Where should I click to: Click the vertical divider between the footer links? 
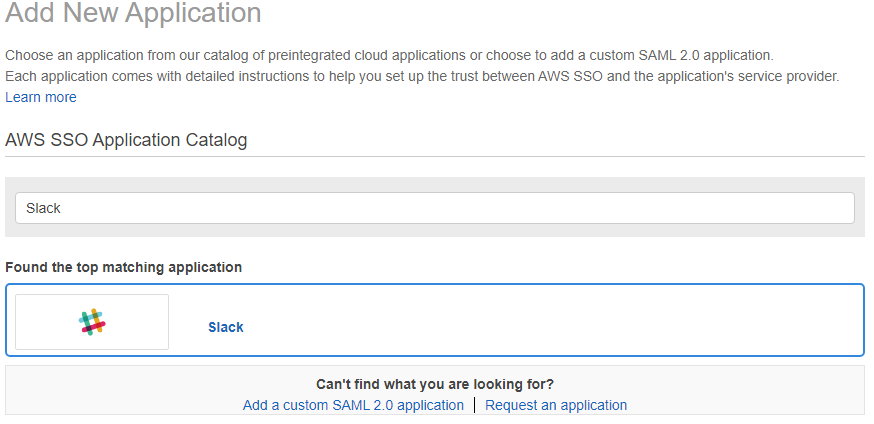[x=474, y=405]
